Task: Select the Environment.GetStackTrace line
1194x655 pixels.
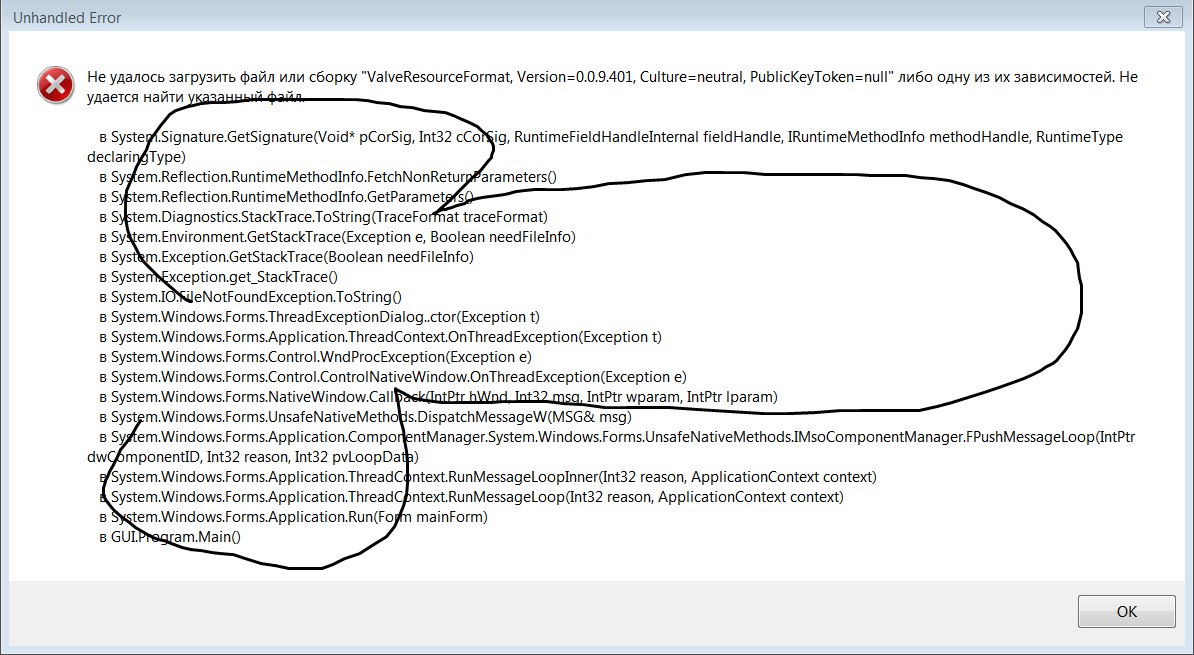Action: pos(337,237)
